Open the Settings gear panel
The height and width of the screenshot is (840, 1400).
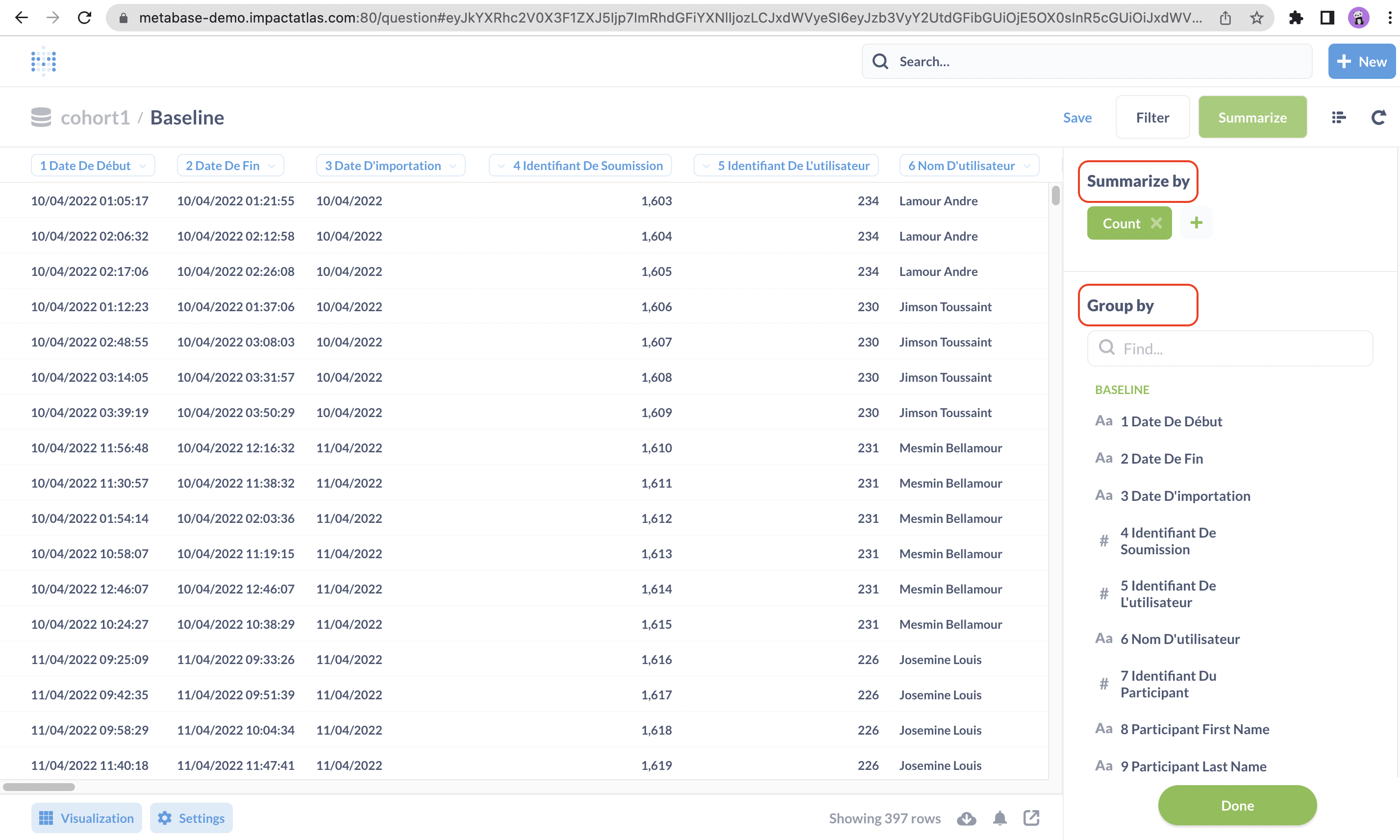click(x=191, y=818)
